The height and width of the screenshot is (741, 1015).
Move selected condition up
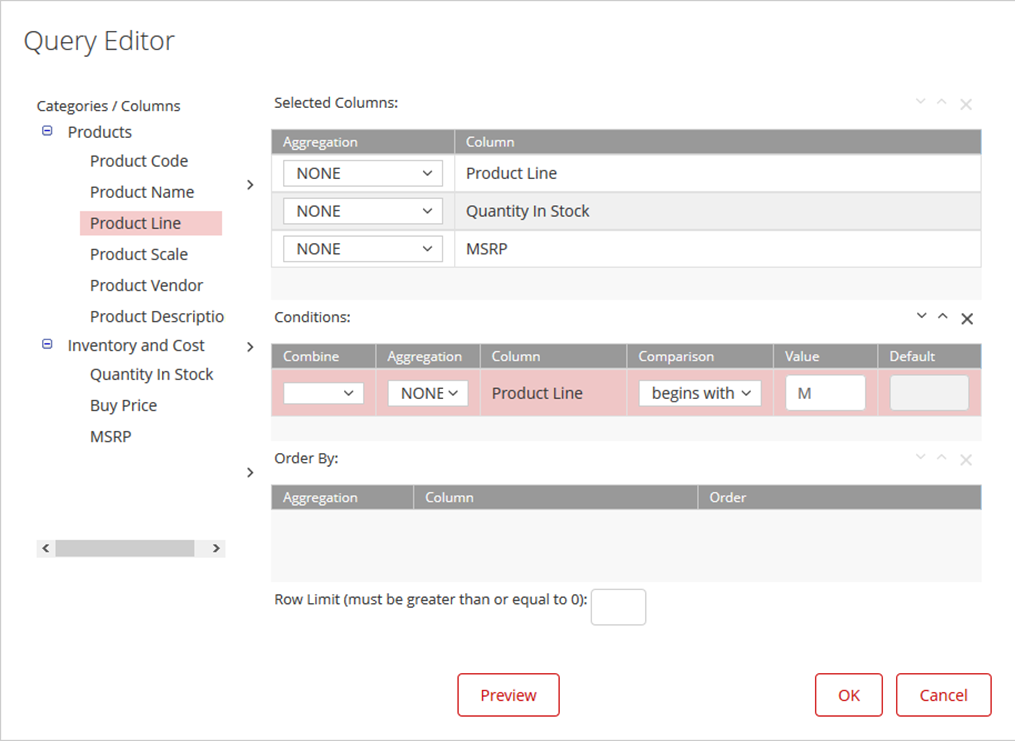point(942,317)
